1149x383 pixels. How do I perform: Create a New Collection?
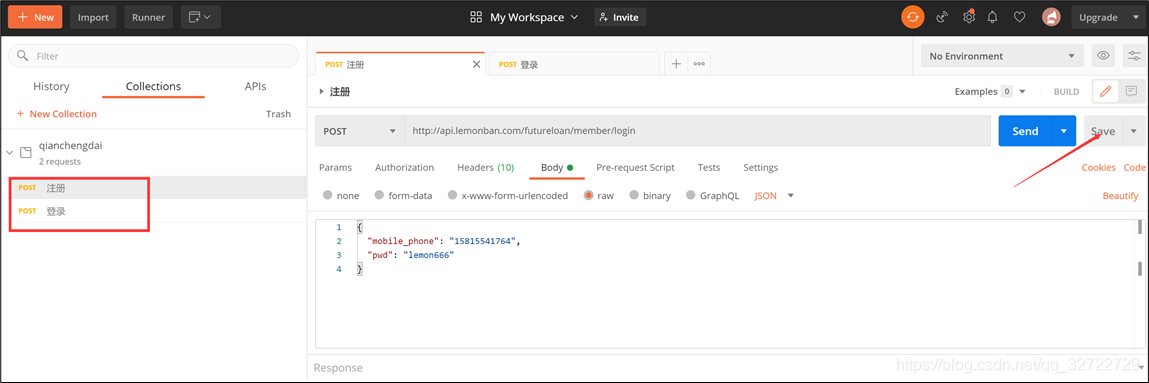pyautogui.click(x=56, y=114)
